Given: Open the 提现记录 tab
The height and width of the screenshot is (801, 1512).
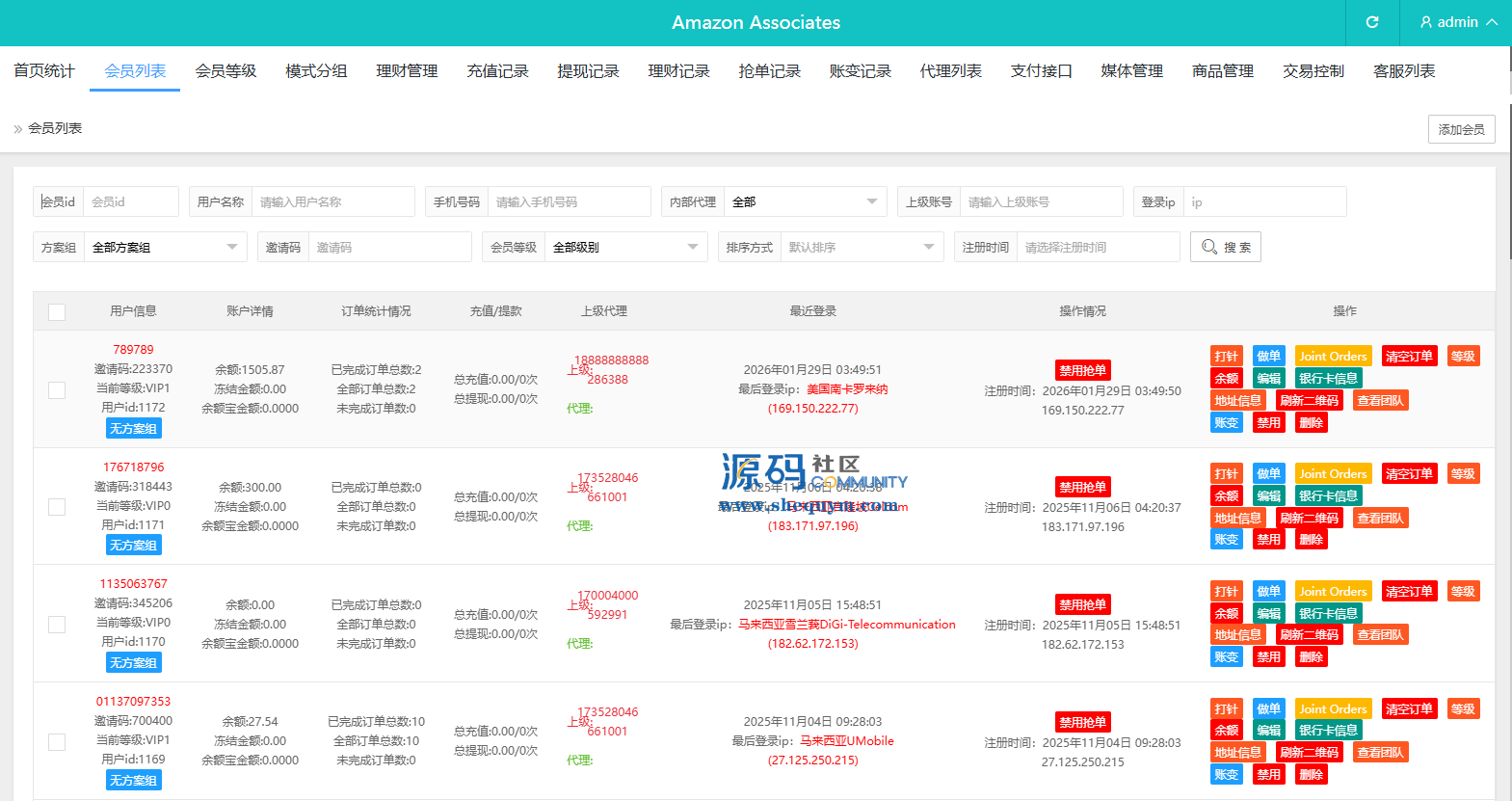Looking at the screenshot, I should [588, 71].
